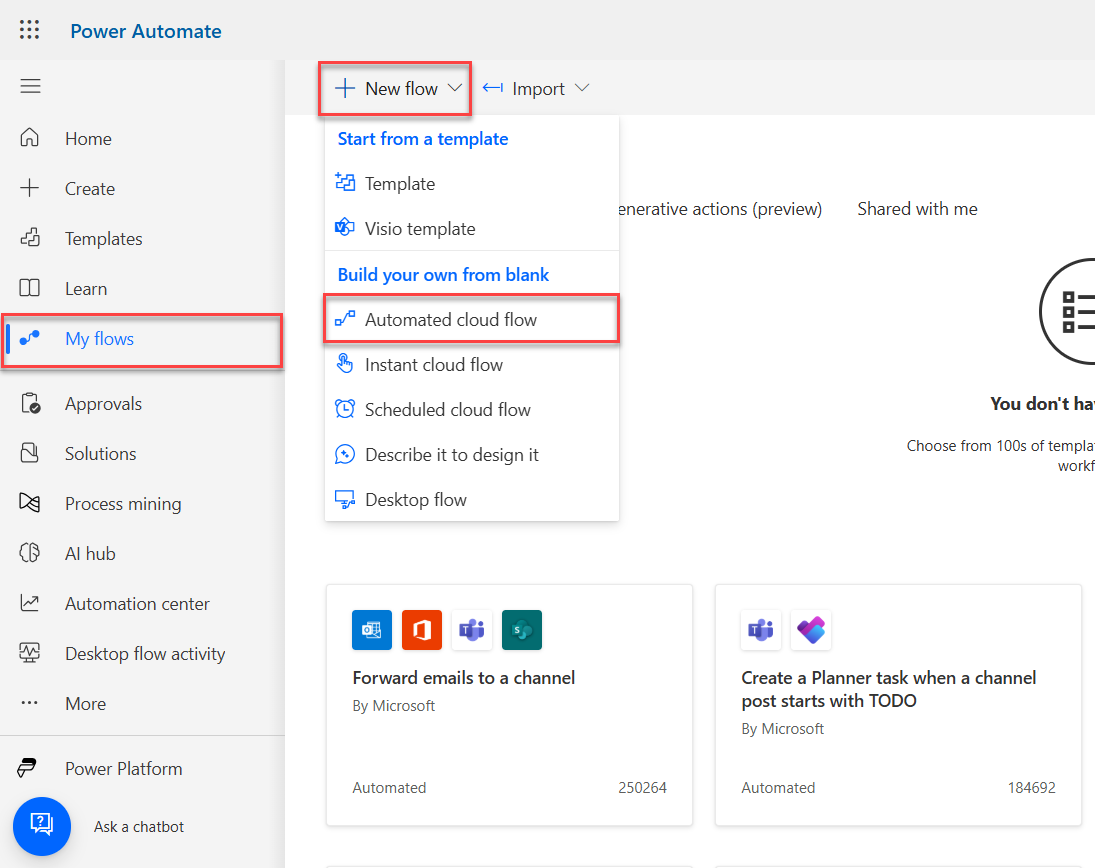1095x868 pixels.
Task: Choose Instant cloud flow
Action: (x=472, y=365)
